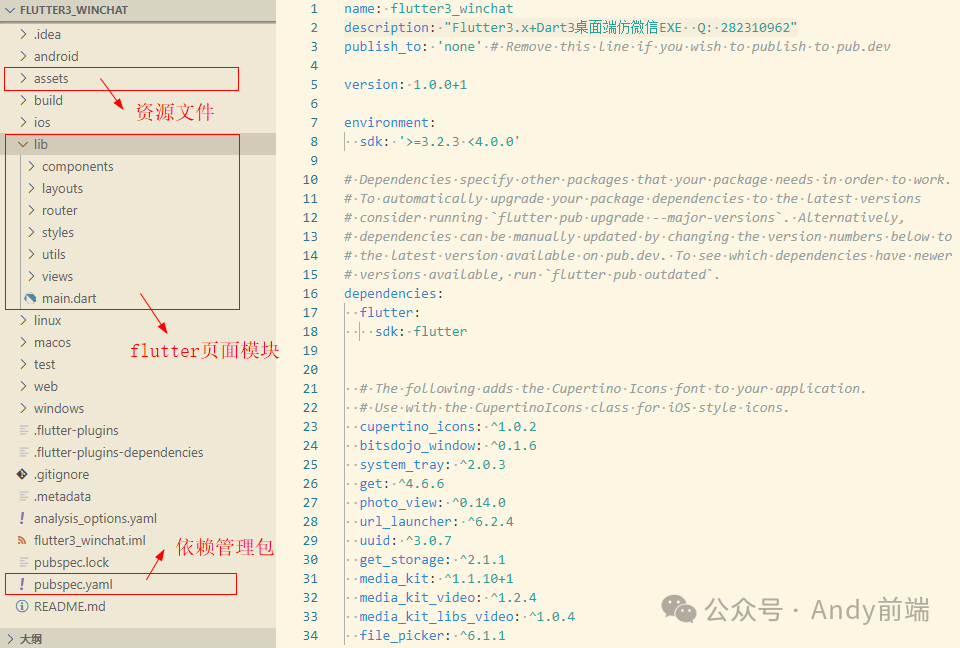
Task: Click the bitsdojo_window dependency line
Action: 448,445
